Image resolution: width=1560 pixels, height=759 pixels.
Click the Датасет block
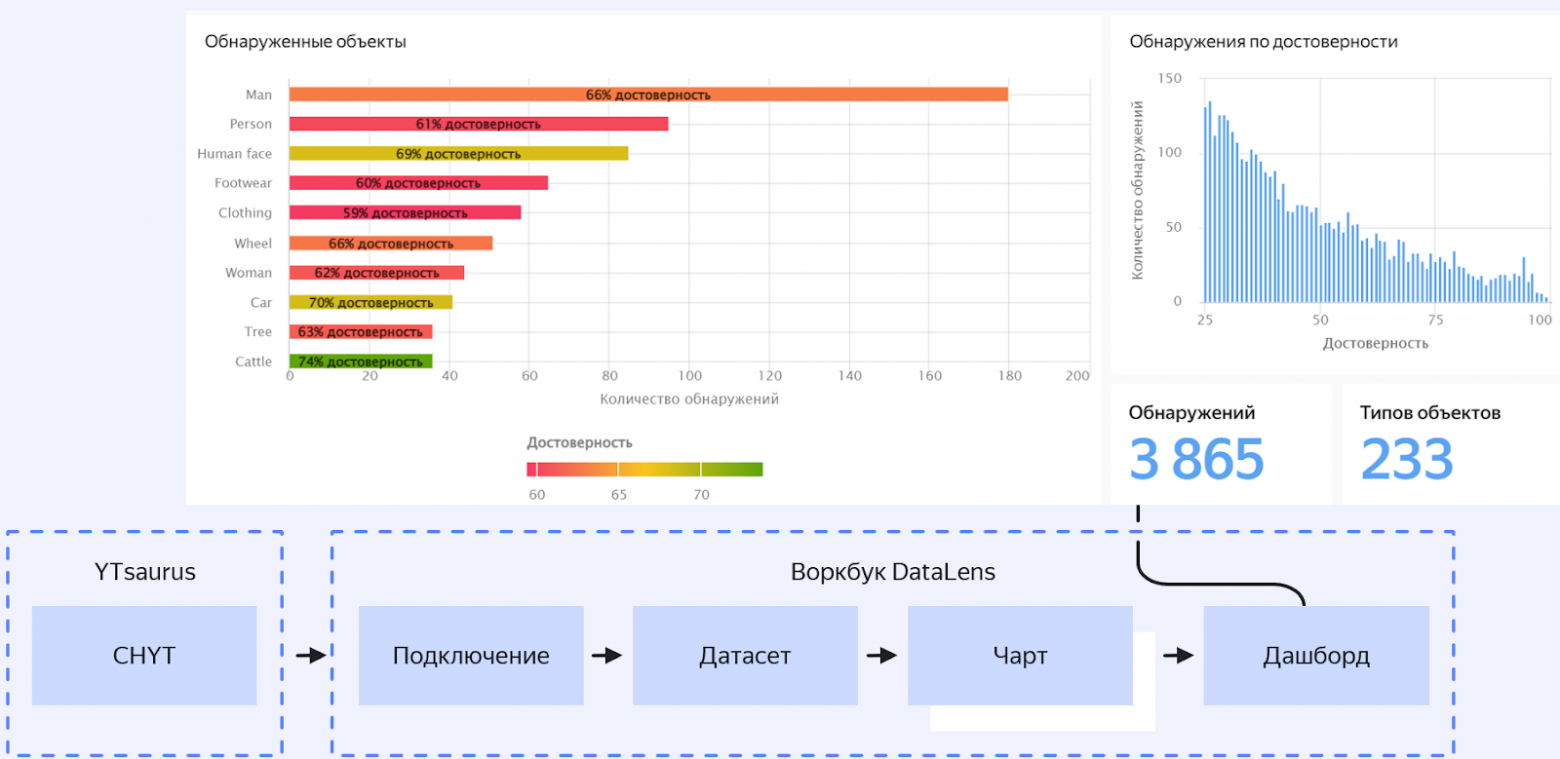pyautogui.click(x=745, y=655)
